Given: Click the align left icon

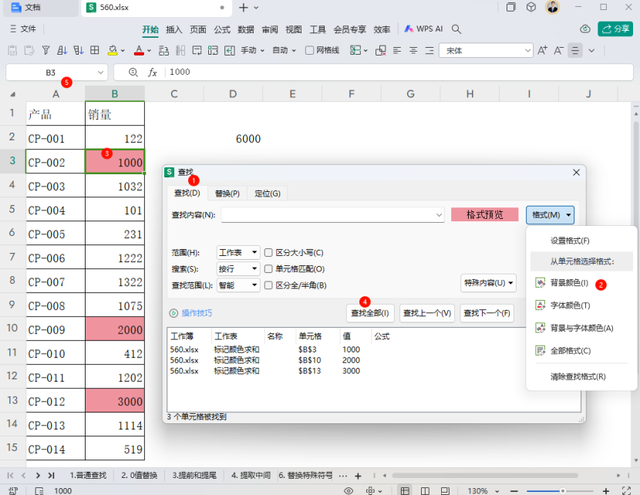Looking at the screenshot, I should [397, 50].
